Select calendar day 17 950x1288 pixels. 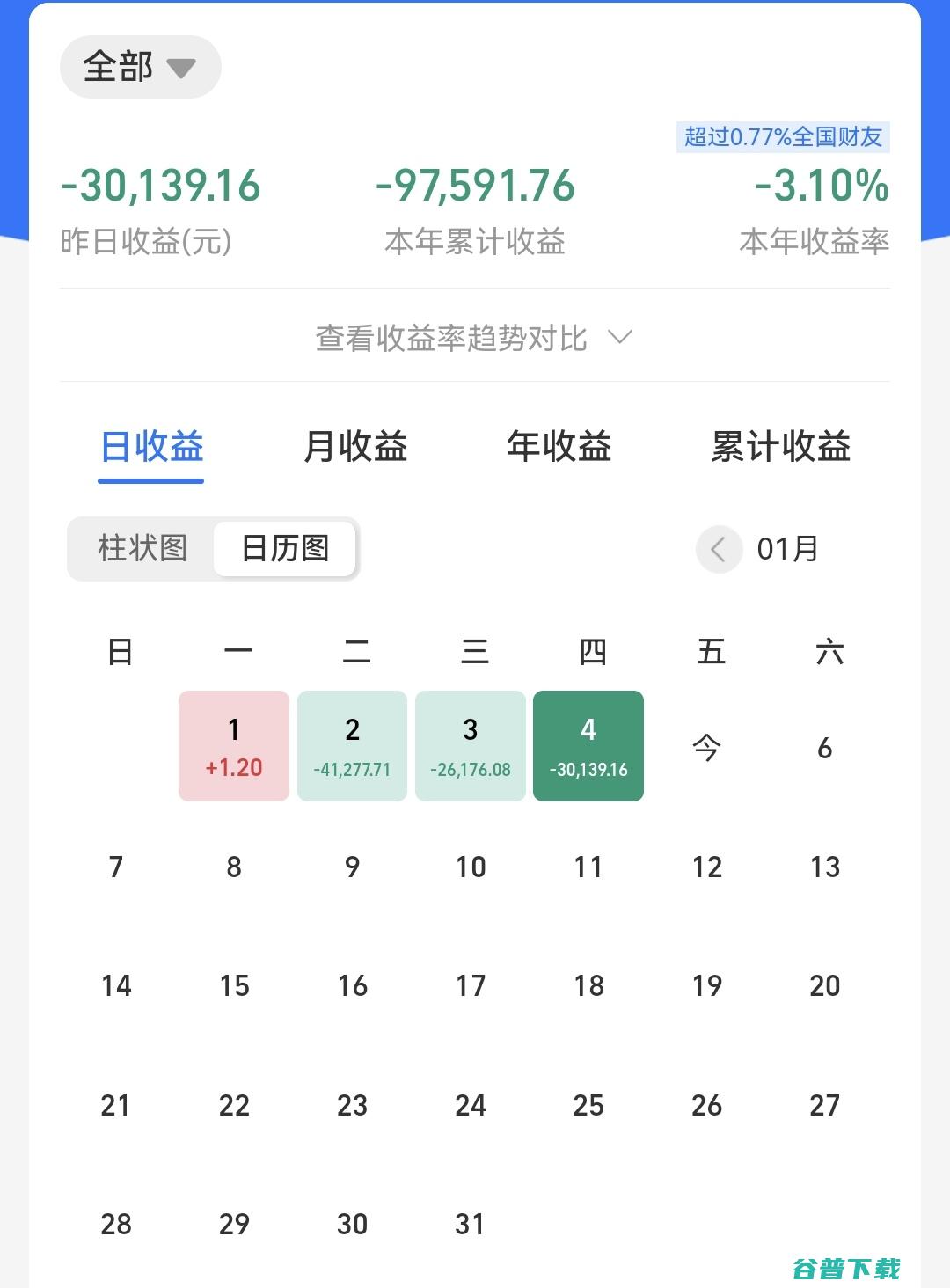tap(471, 985)
